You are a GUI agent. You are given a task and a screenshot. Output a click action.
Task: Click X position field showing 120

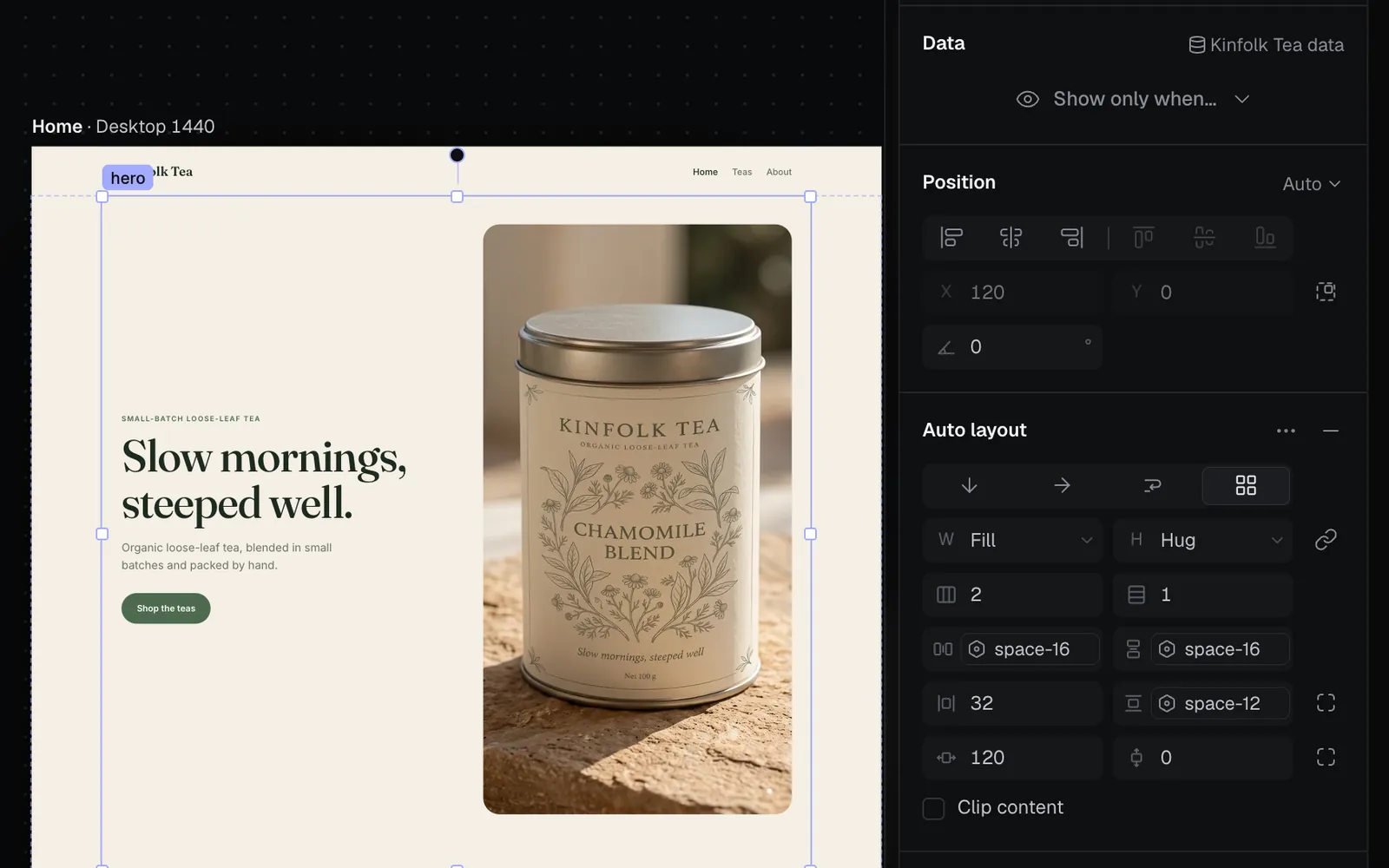[x=1013, y=293]
